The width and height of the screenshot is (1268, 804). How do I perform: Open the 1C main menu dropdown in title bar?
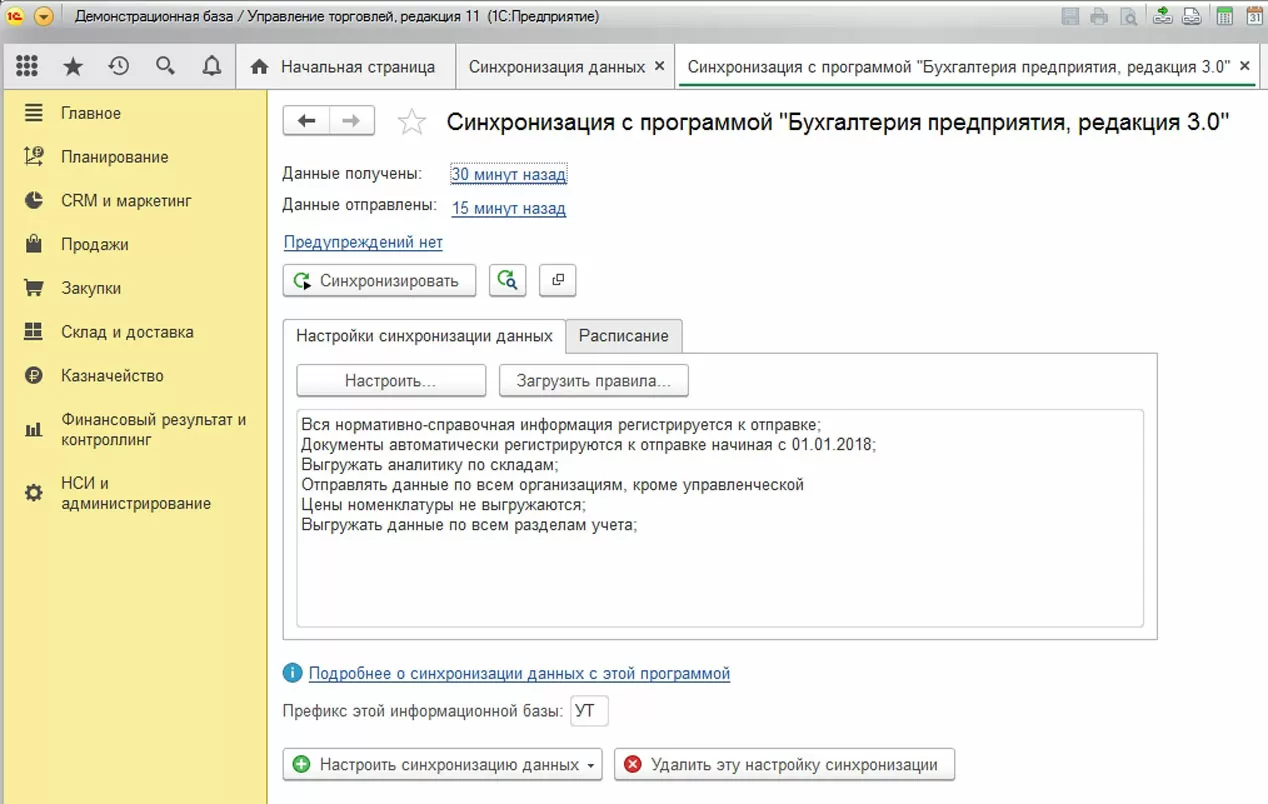[43, 17]
